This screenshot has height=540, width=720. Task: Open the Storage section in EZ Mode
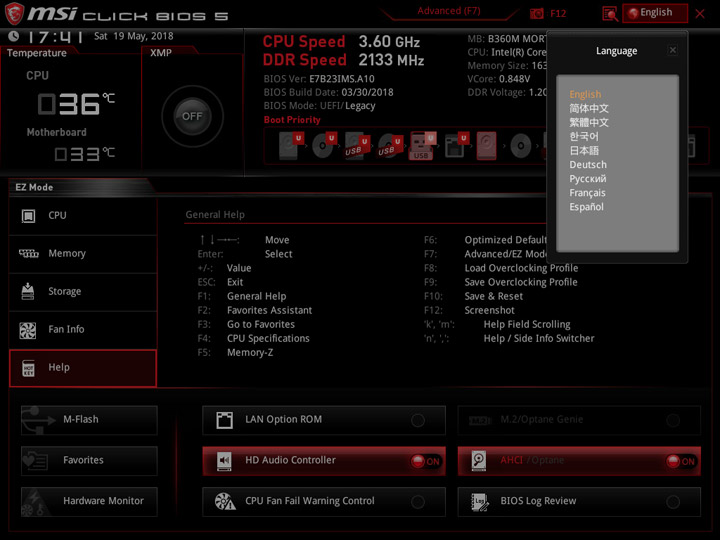tap(83, 292)
